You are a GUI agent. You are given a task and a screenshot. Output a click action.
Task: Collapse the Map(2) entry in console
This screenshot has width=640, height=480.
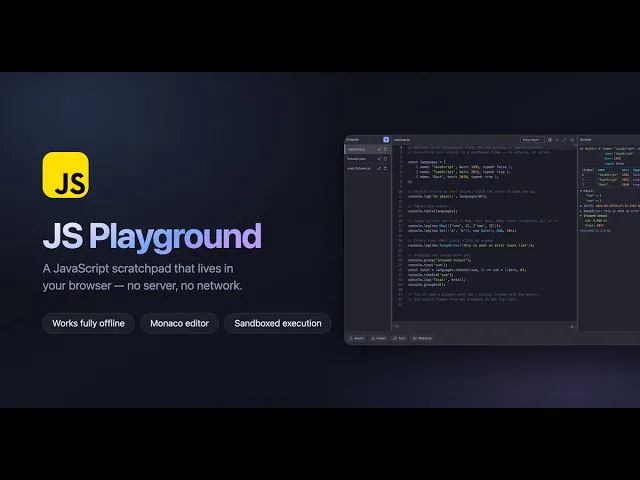[x=581, y=191]
